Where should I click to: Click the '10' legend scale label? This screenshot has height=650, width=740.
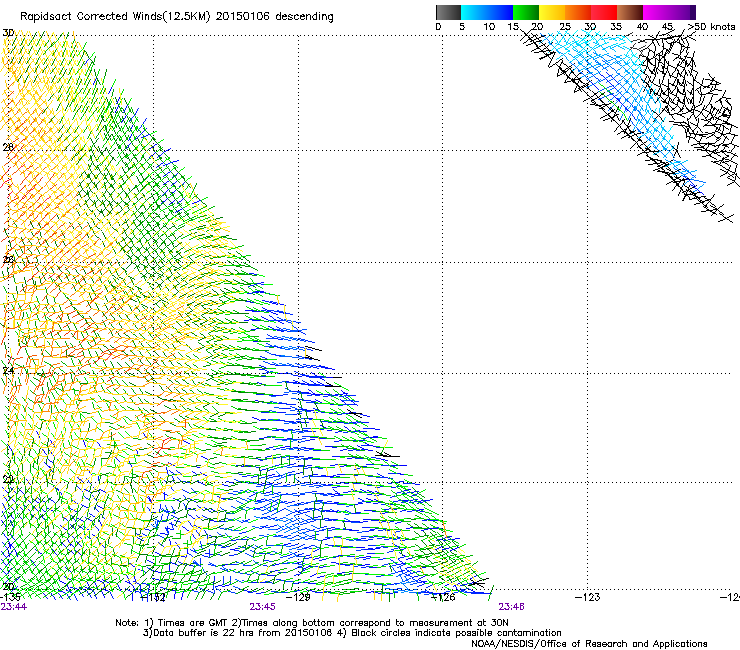(489, 27)
